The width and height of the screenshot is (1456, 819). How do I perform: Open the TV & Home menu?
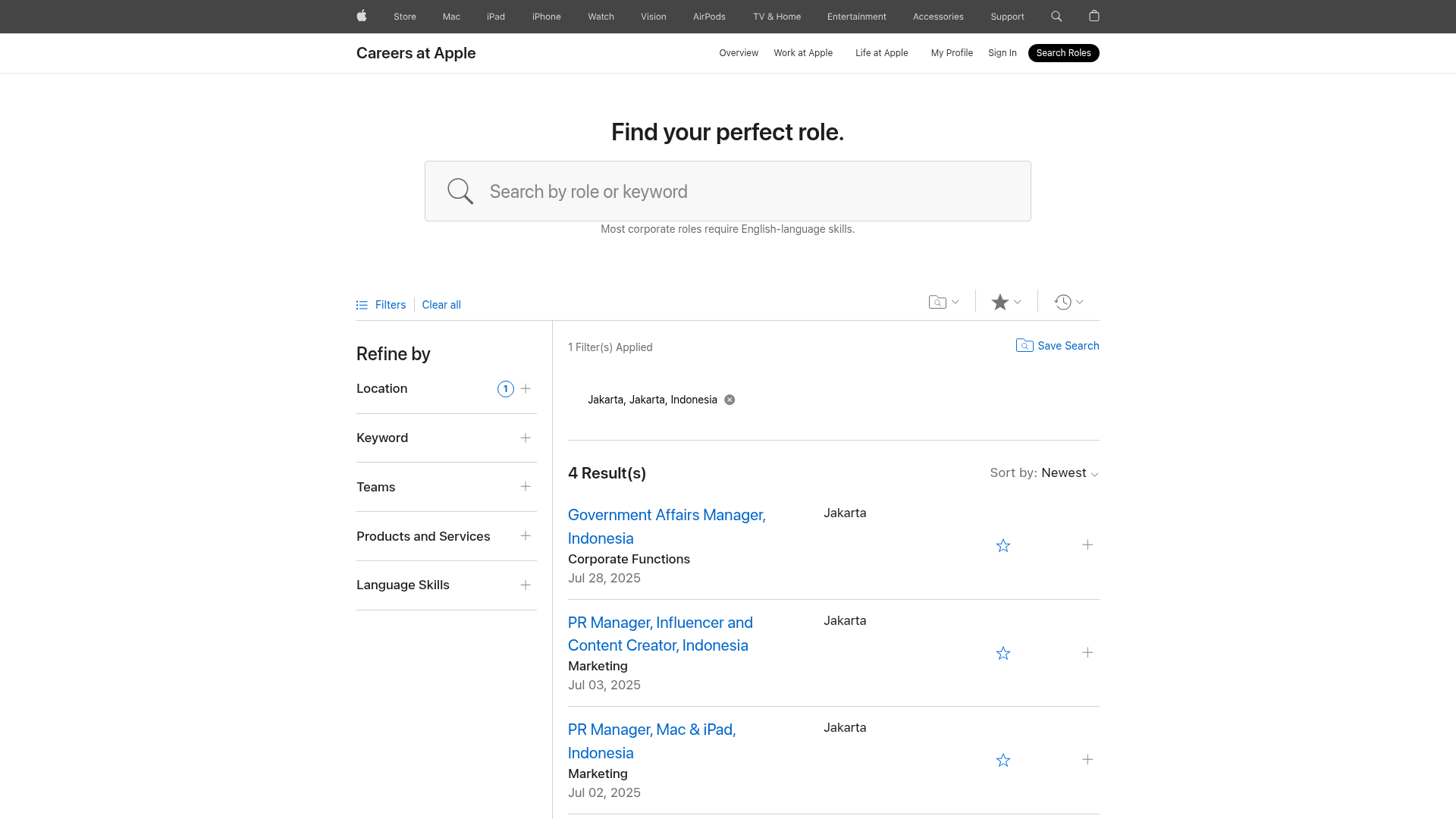[777, 17]
